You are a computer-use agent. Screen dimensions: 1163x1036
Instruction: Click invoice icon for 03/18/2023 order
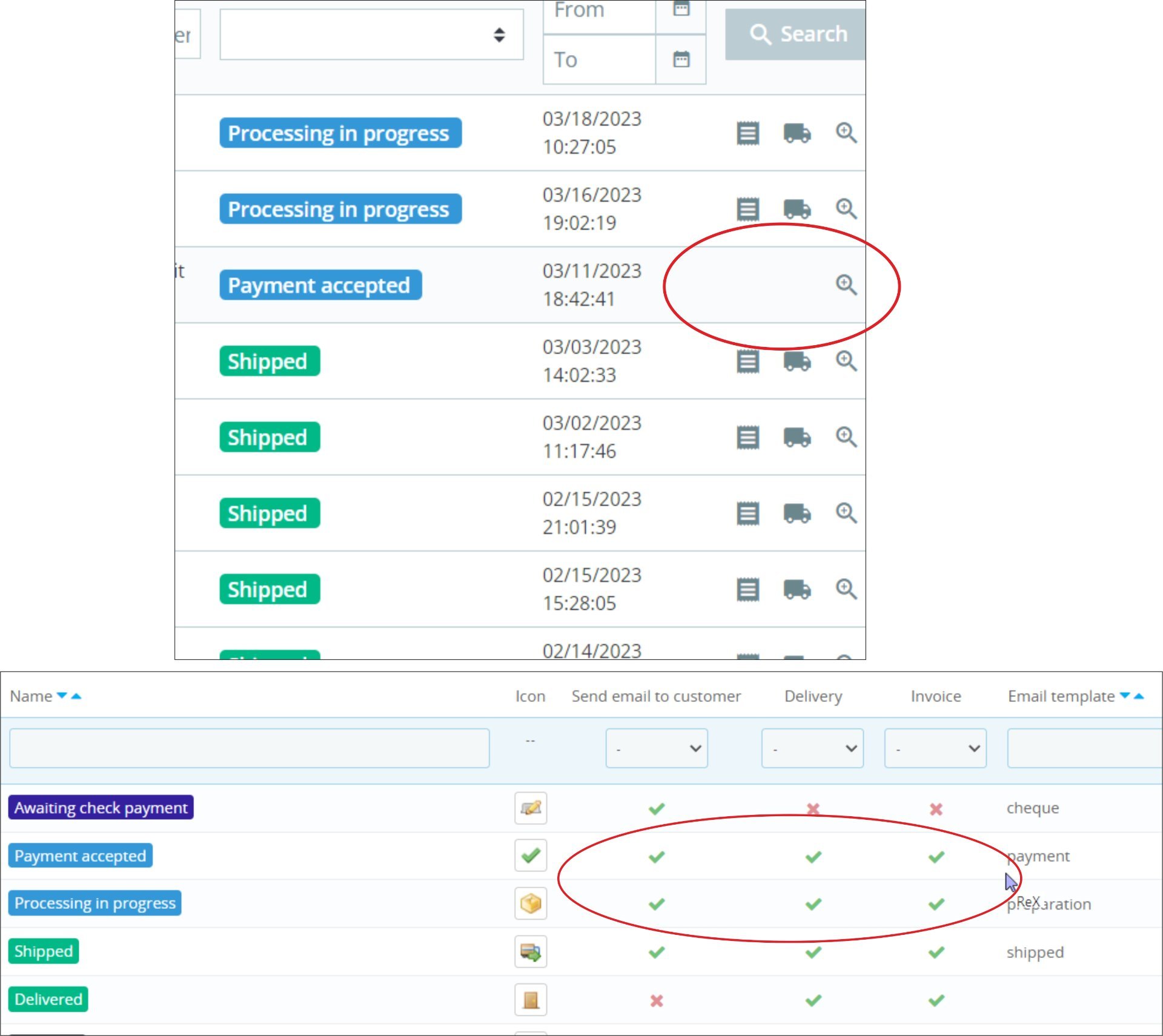(x=748, y=133)
